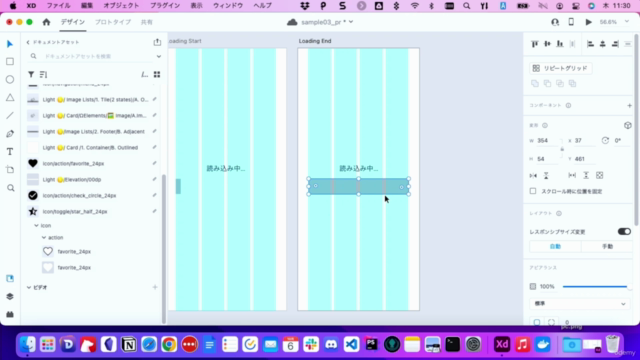The width and height of the screenshot is (640, 360).
Task: Add a video with plus button
Action: coord(155,287)
